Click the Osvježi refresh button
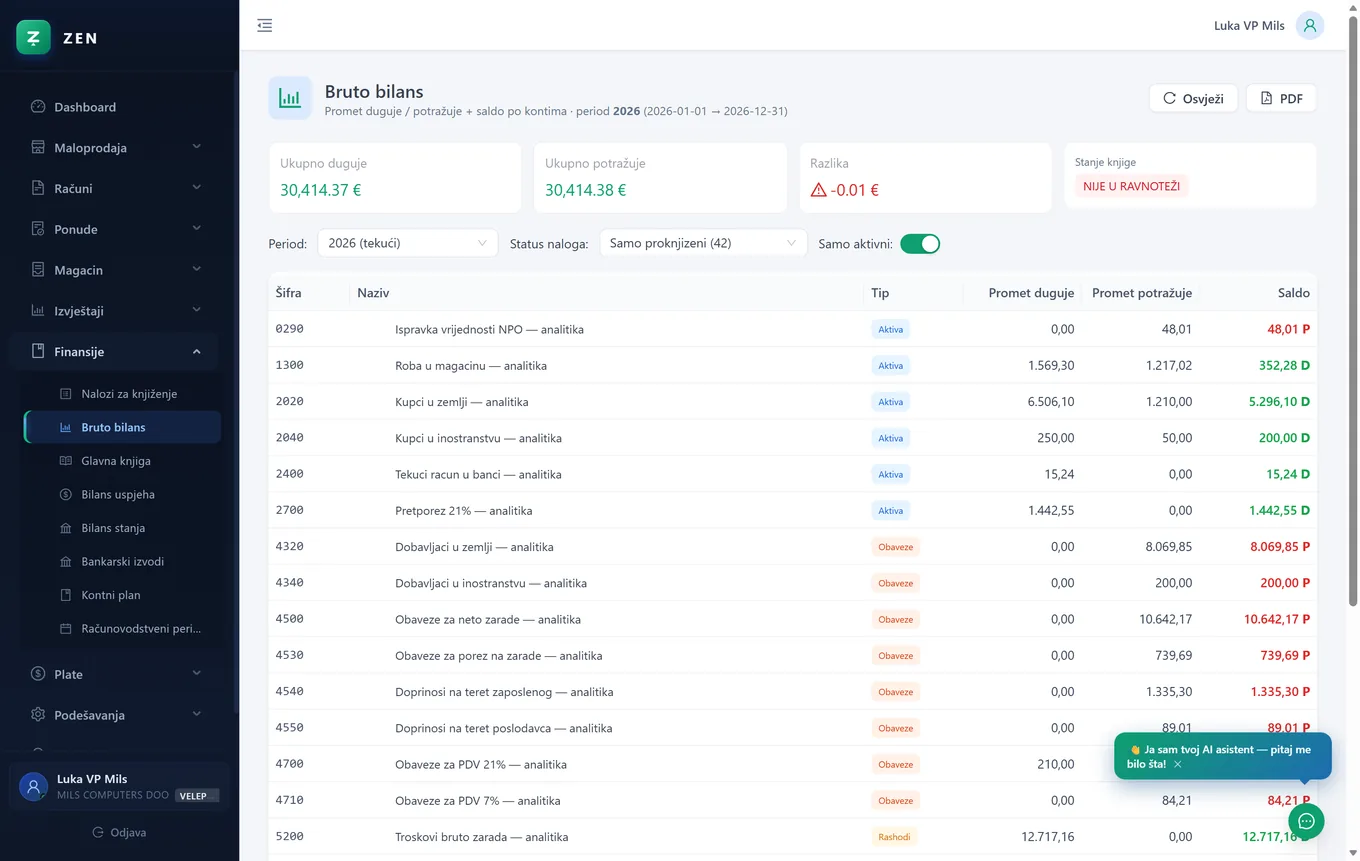The height and width of the screenshot is (861, 1360). click(x=1193, y=98)
